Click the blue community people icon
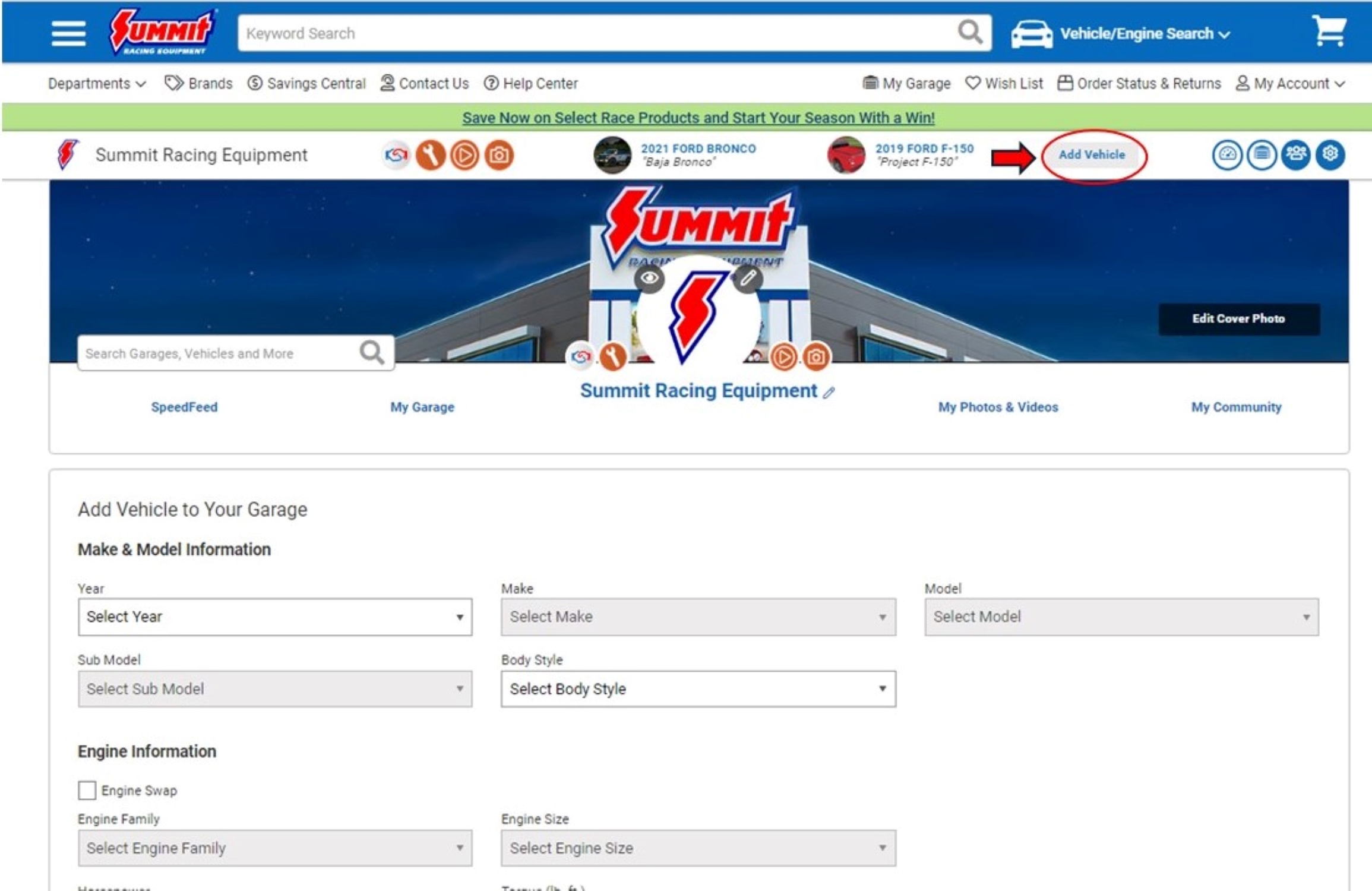This screenshot has height=891, width=1372. (1297, 156)
